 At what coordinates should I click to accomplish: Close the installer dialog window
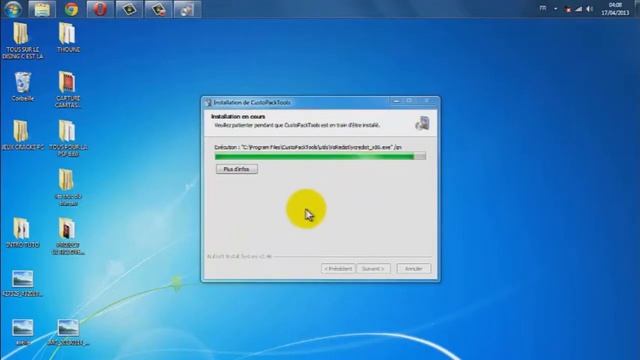click(427, 101)
